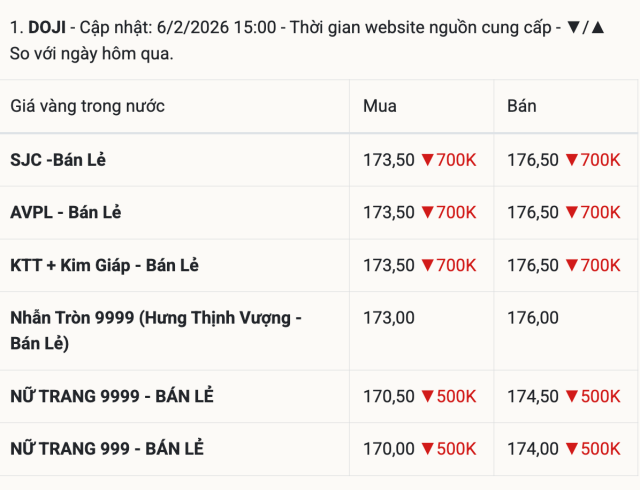640x490 pixels.
Task: Click the "Mua" column header
Action: pos(380,106)
